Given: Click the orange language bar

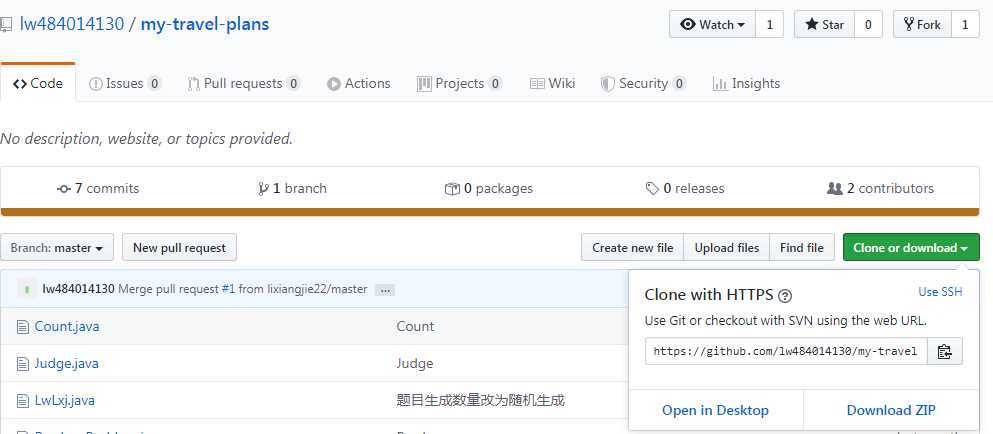Looking at the screenshot, I should [490, 212].
